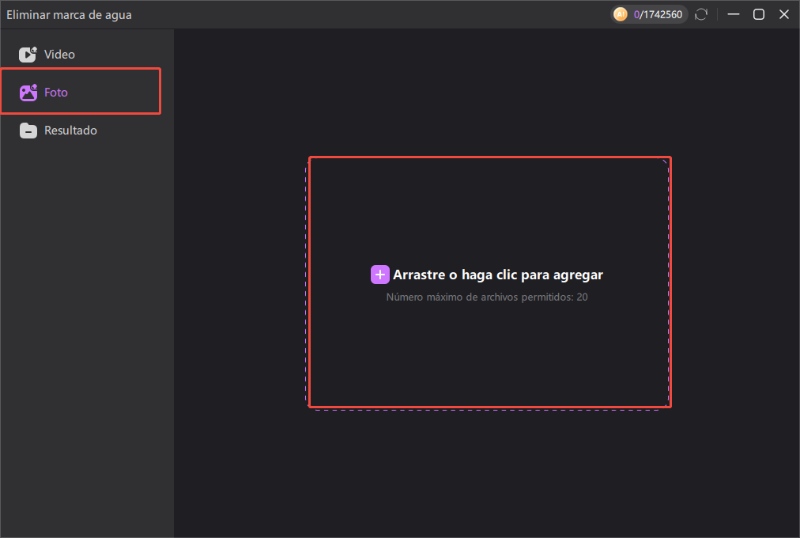
Task: Open the Video tab label
Action: click(59, 55)
